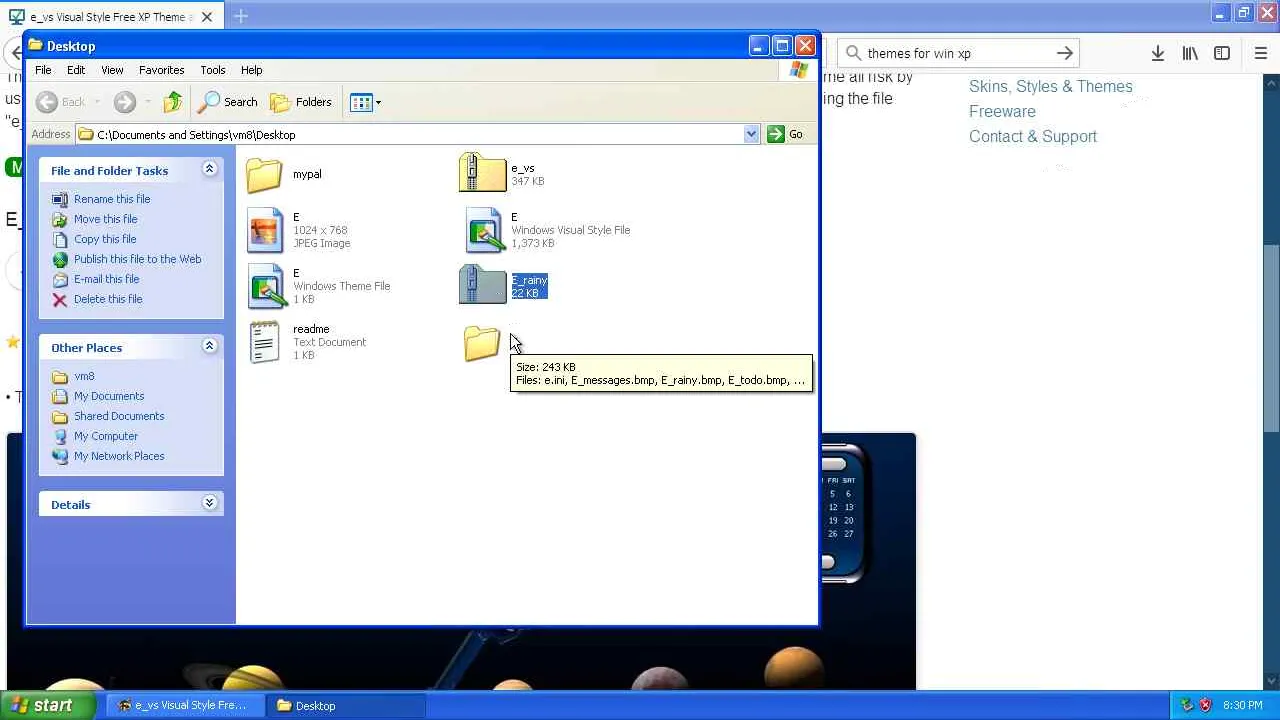Open the Edit menu
Screen dimensions: 1280x720
(76, 70)
